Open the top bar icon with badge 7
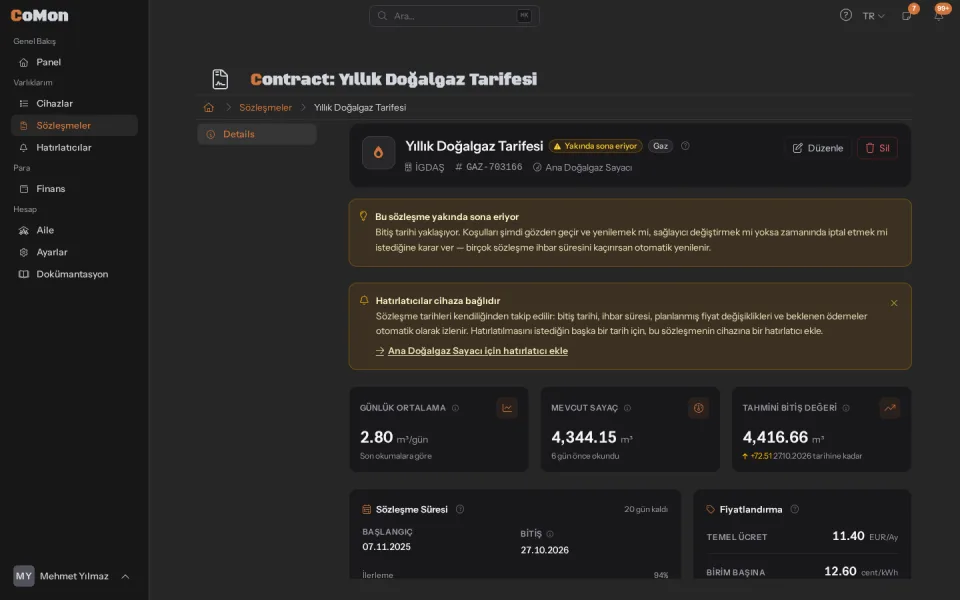 coord(907,15)
